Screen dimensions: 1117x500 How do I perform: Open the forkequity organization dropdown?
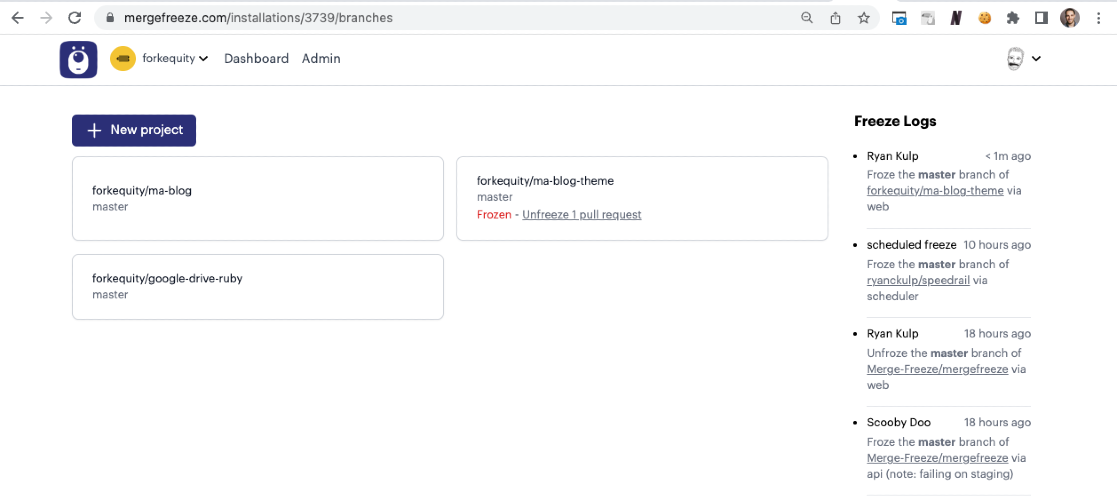point(175,58)
